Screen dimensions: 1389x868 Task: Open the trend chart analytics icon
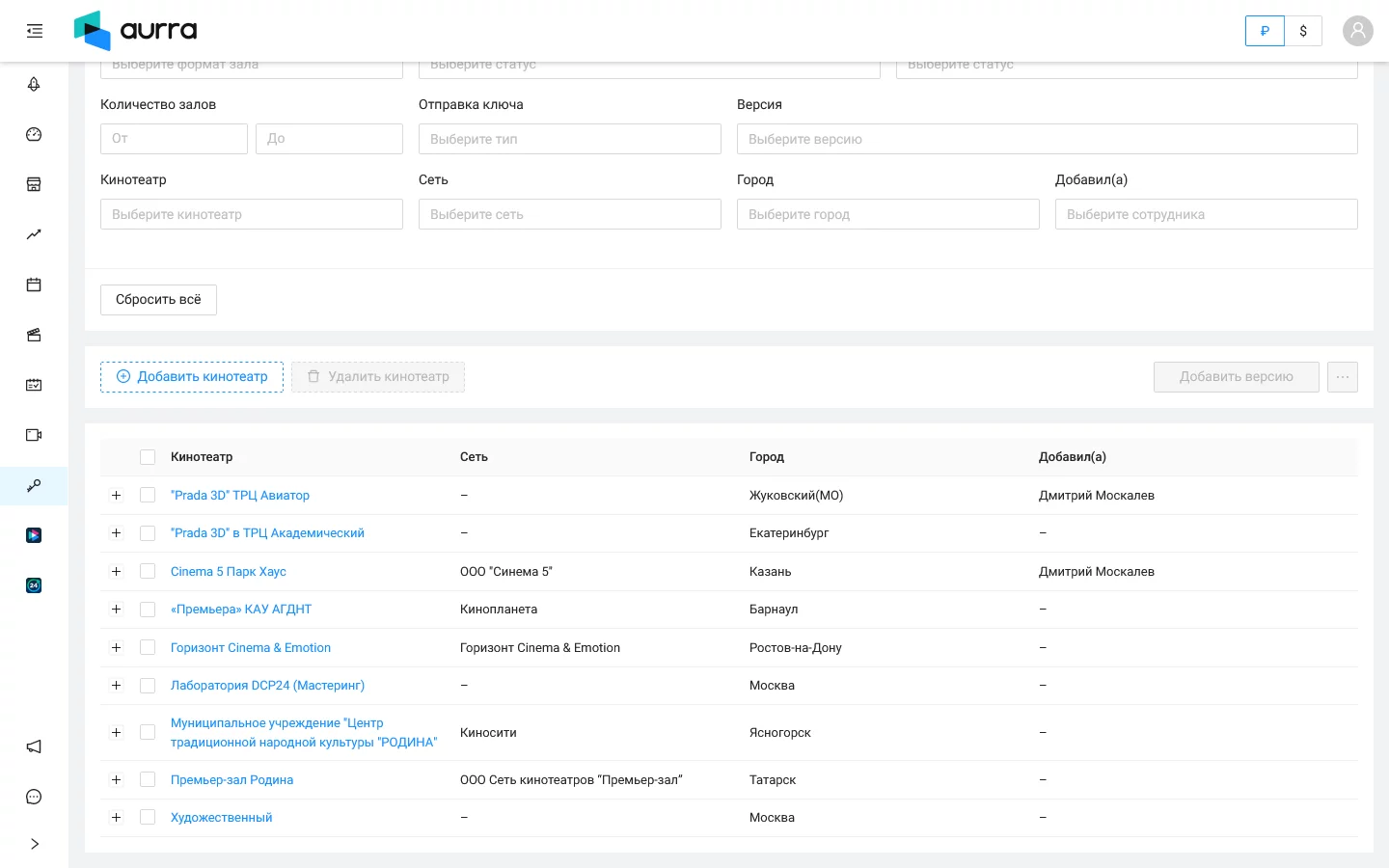34,234
